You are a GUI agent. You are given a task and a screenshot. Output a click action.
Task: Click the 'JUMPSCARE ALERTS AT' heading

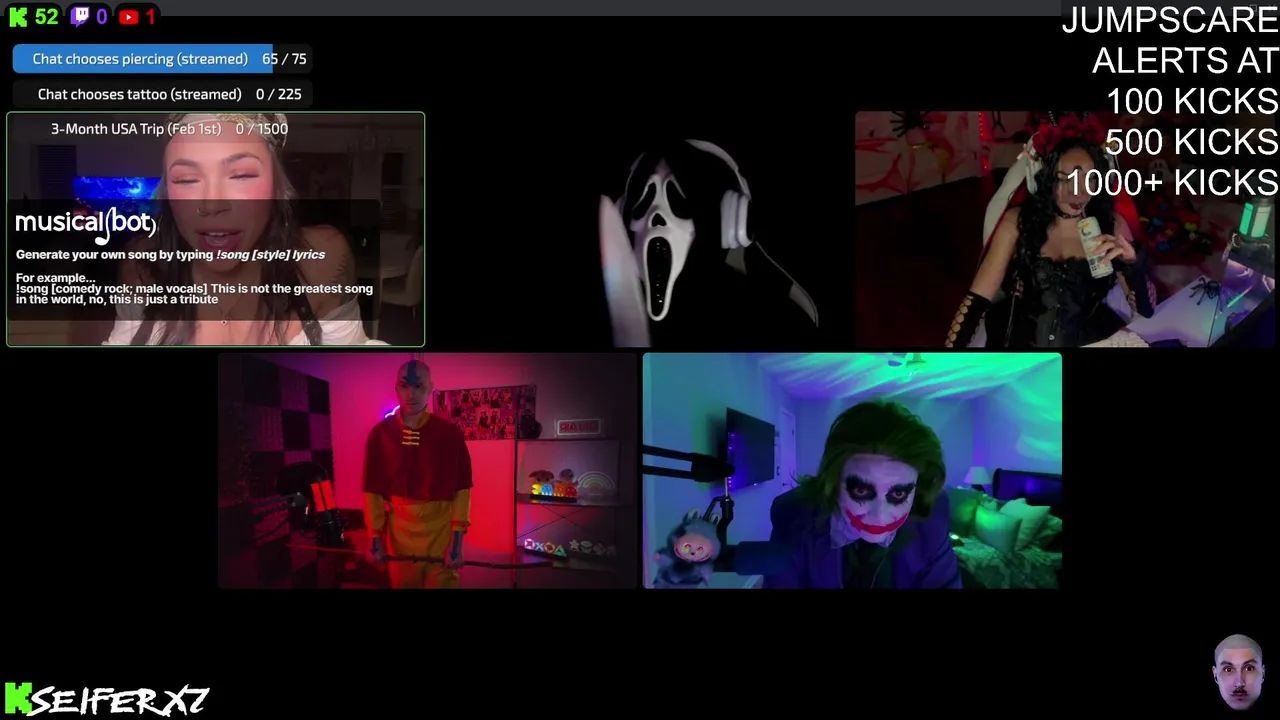tap(1170, 40)
